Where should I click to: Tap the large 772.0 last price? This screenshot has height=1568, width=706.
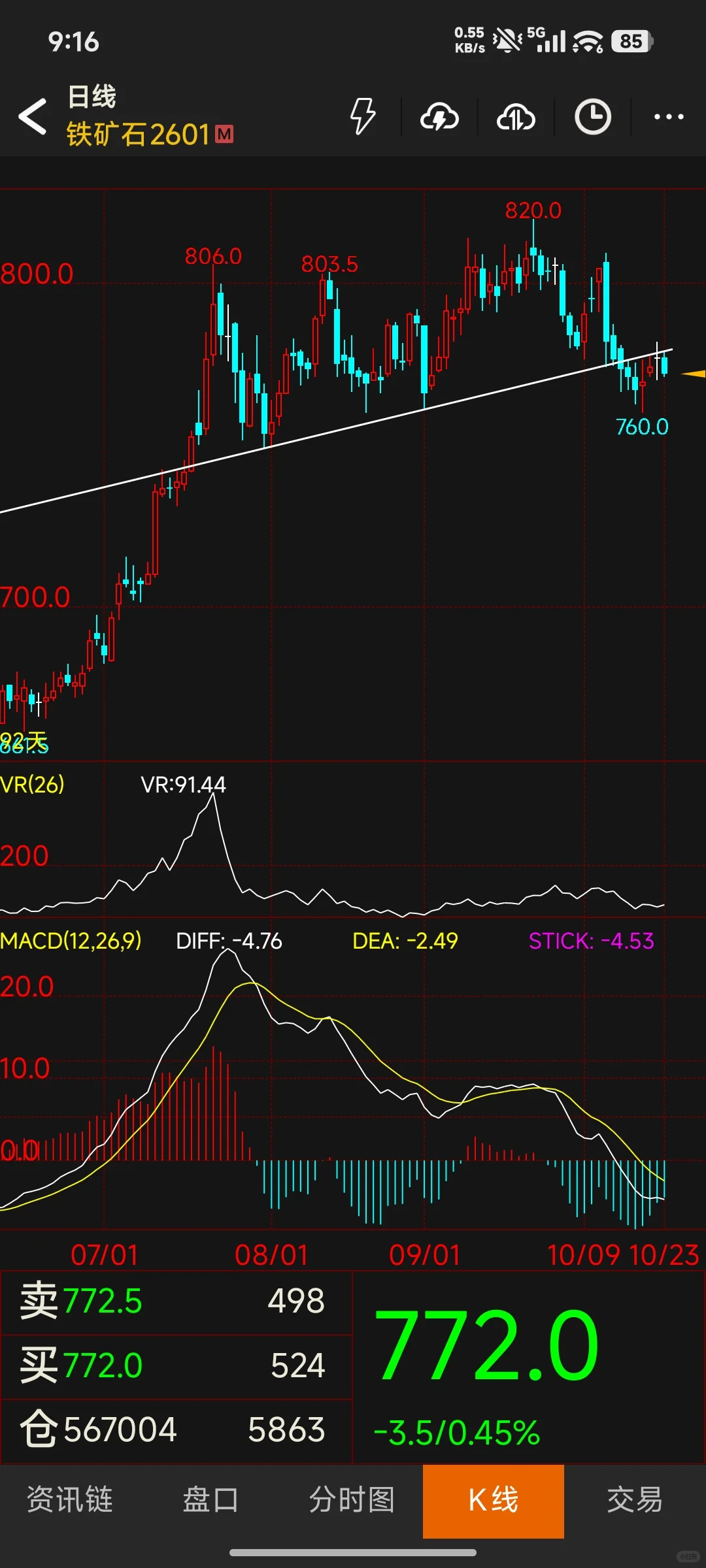click(486, 1346)
